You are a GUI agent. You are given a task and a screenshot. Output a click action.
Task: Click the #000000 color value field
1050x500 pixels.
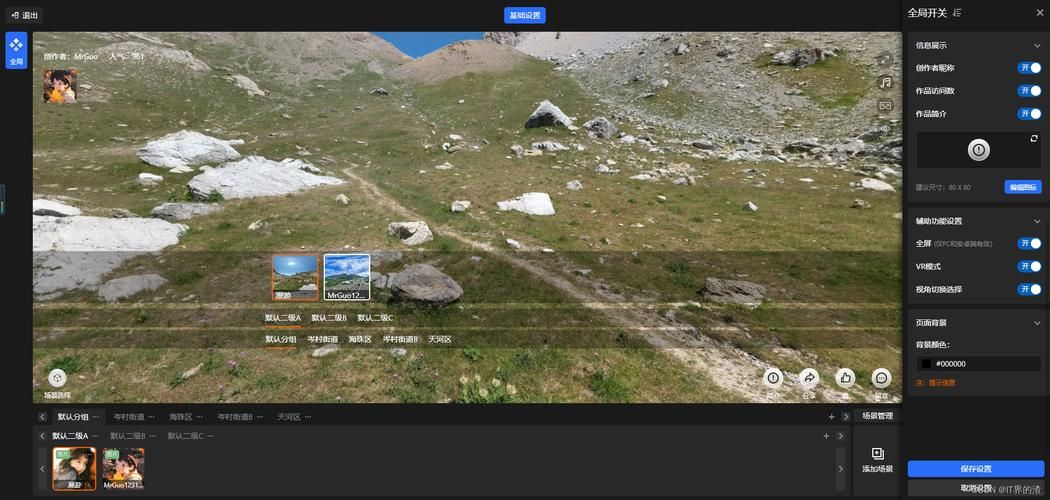(978, 364)
